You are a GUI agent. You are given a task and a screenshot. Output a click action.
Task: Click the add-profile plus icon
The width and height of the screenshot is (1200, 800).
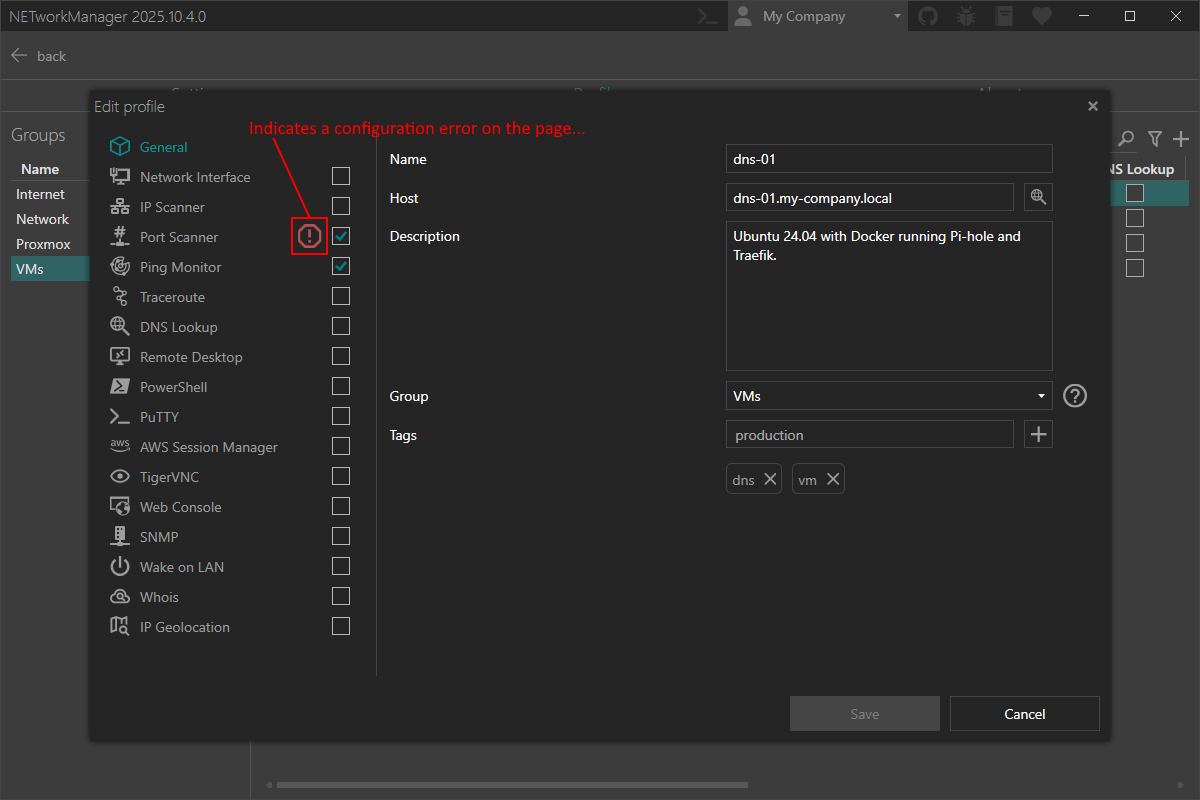pyautogui.click(x=1182, y=139)
